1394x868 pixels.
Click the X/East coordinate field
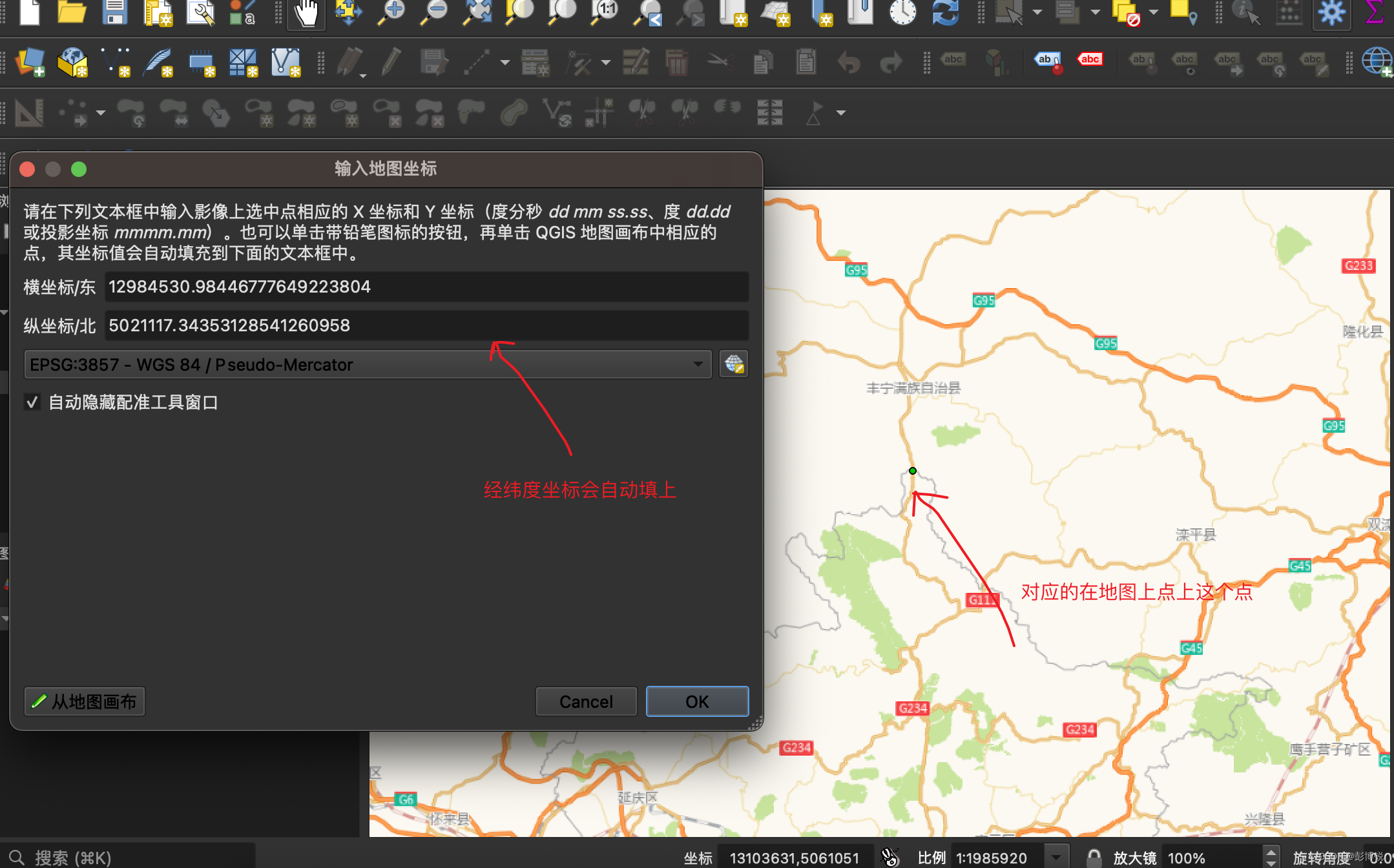(426, 287)
